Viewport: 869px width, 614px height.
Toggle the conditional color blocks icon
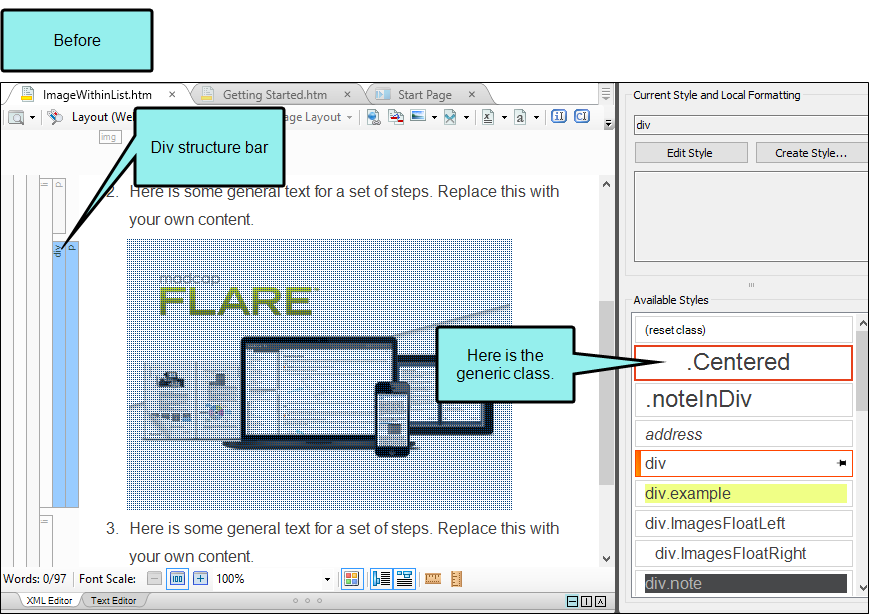[x=352, y=579]
